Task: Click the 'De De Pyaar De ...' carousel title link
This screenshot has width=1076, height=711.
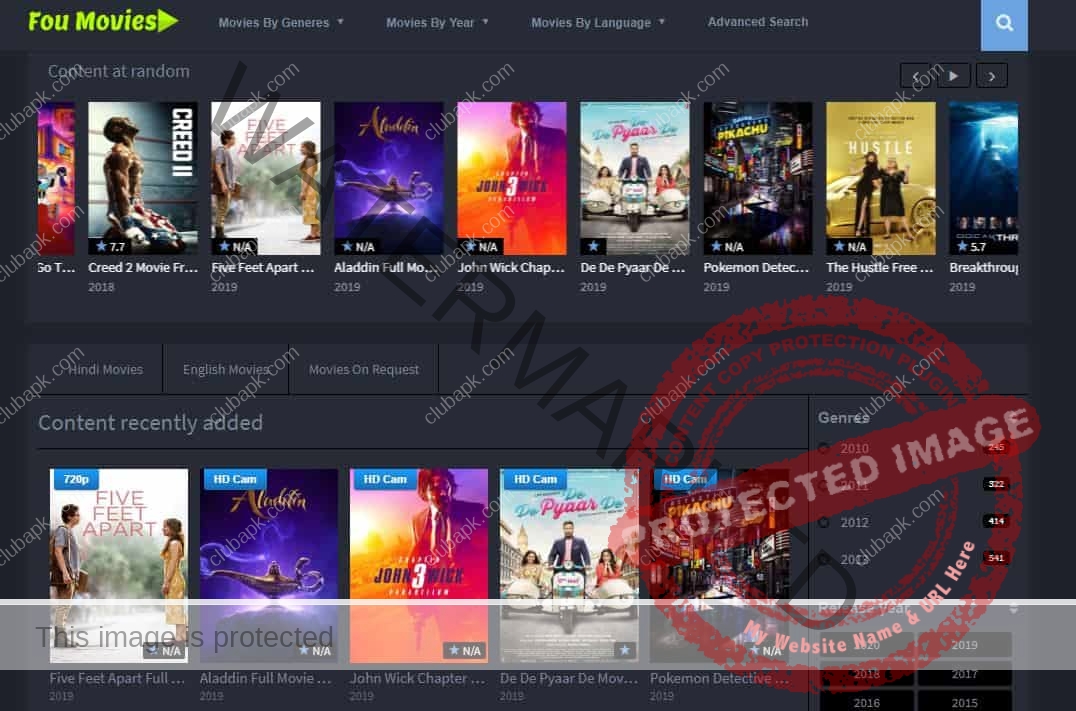Action: 633,268
